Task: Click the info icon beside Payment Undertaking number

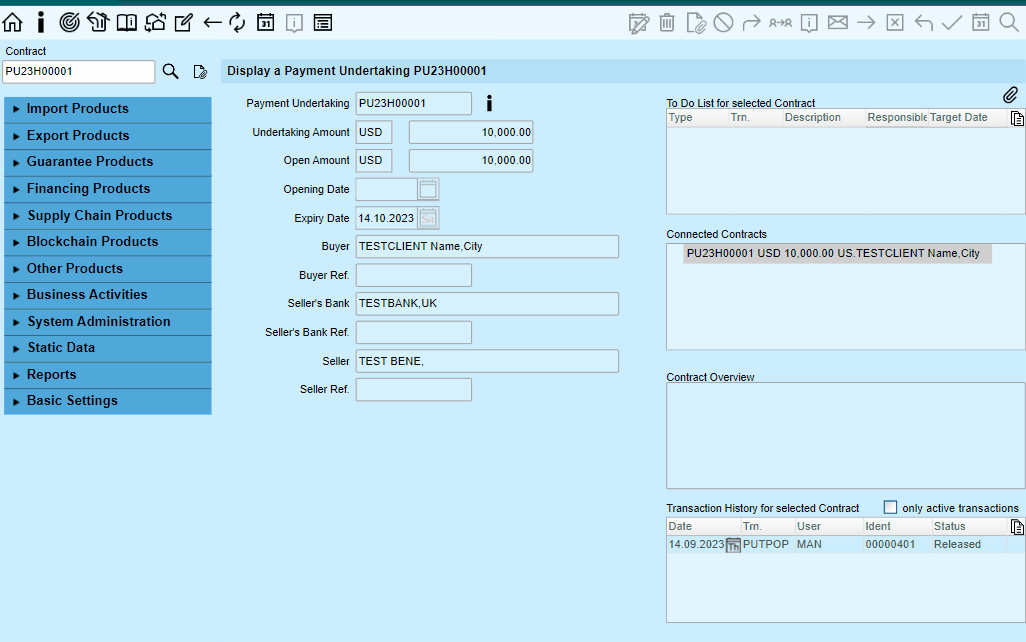Action: point(489,102)
